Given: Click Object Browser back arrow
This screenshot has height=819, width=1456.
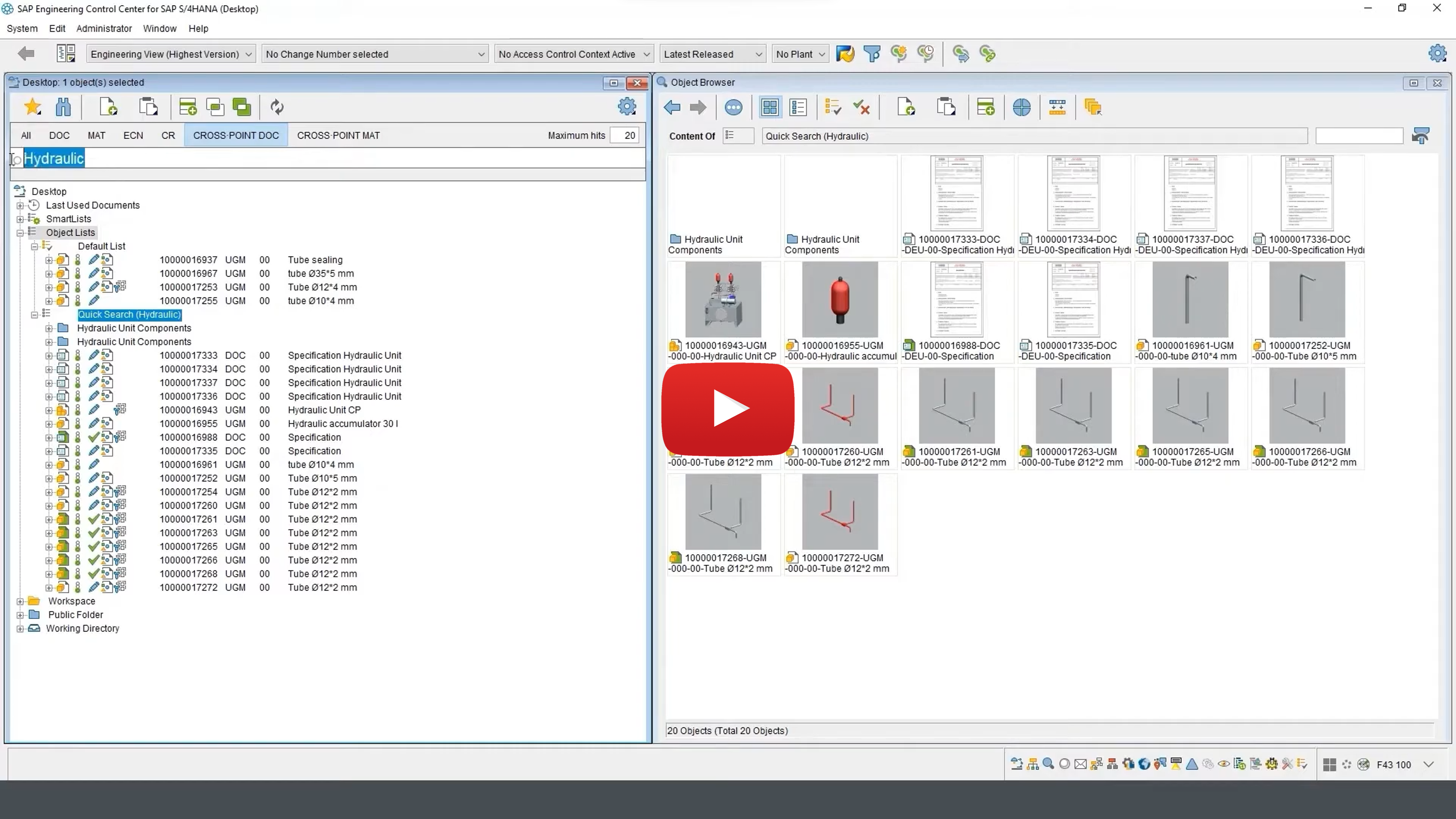Looking at the screenshot, I should pos(672,108).
